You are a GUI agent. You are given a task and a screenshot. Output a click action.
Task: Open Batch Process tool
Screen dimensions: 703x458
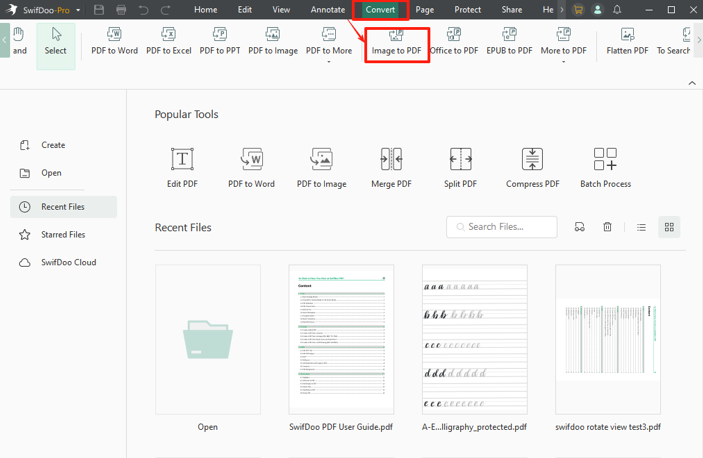pyautogui.click(x=605, y=168)
